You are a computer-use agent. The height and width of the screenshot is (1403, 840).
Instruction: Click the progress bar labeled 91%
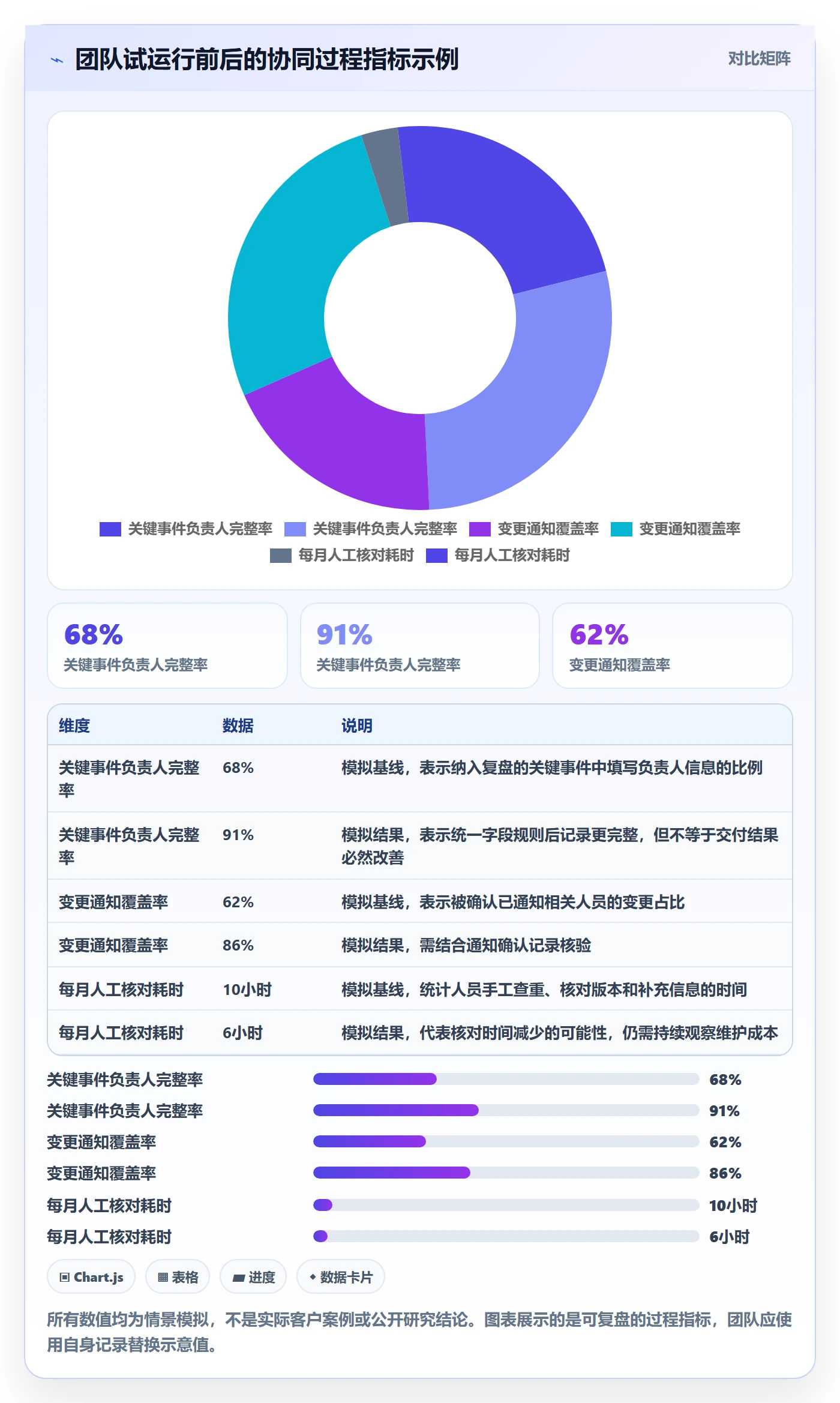[506, 1110]
